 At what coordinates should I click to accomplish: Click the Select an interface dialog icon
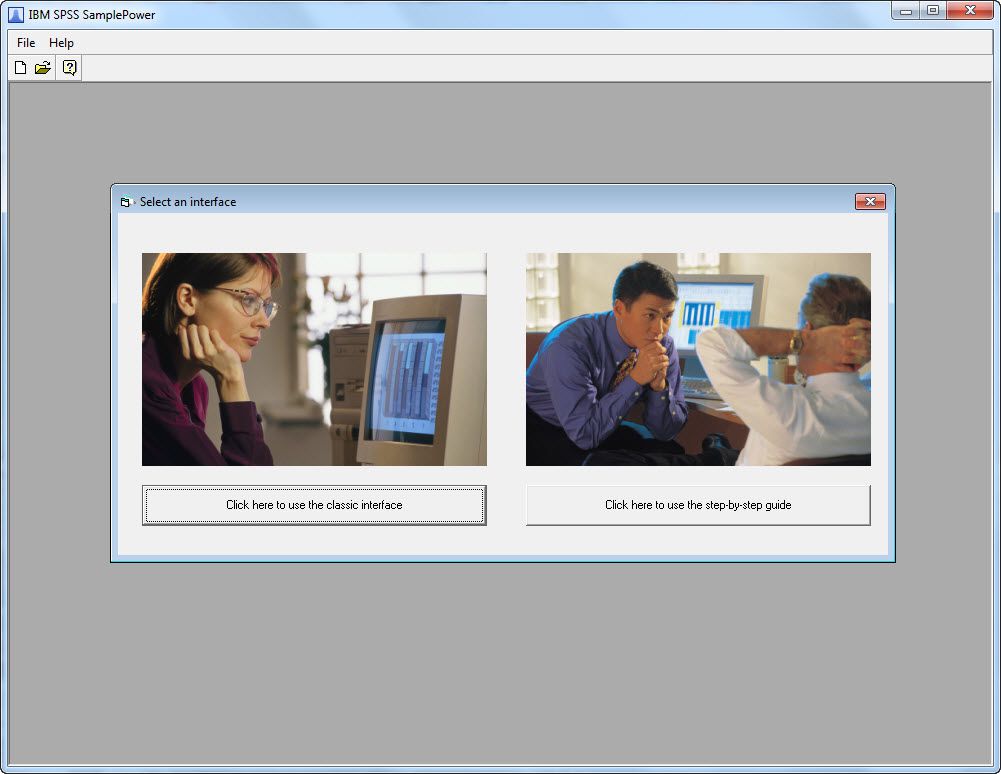126,202
